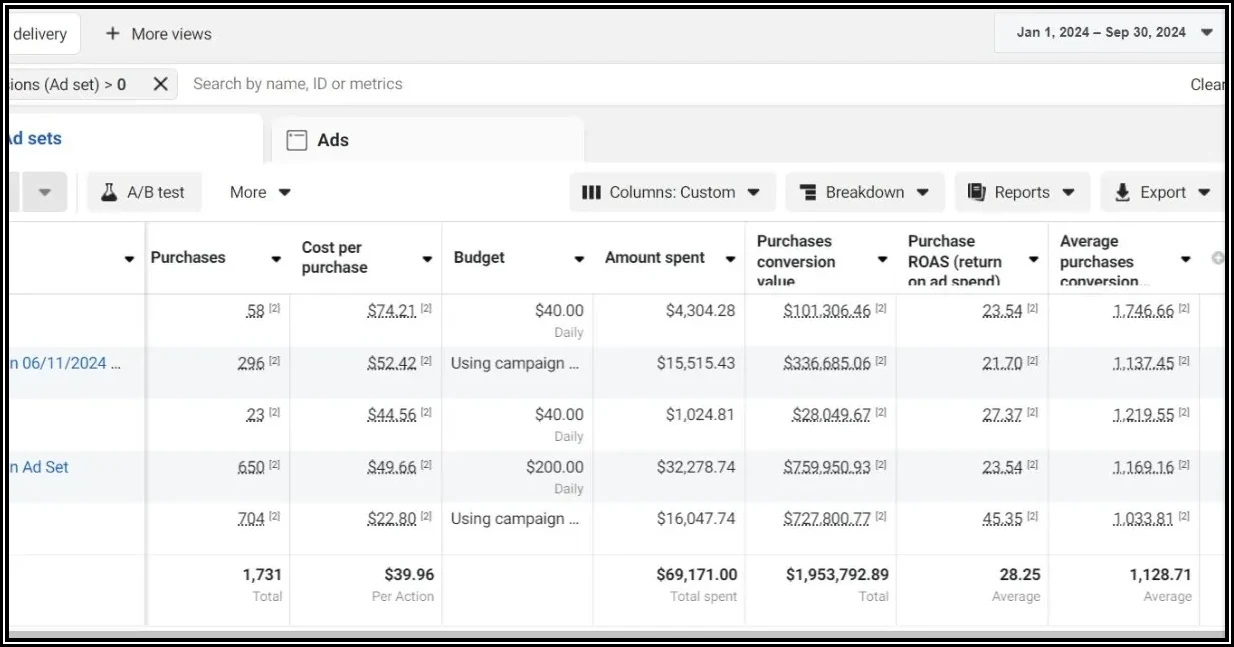
Task: Open the Budget column header arrow
Action: pyautogui.click(x=578, y=259)
